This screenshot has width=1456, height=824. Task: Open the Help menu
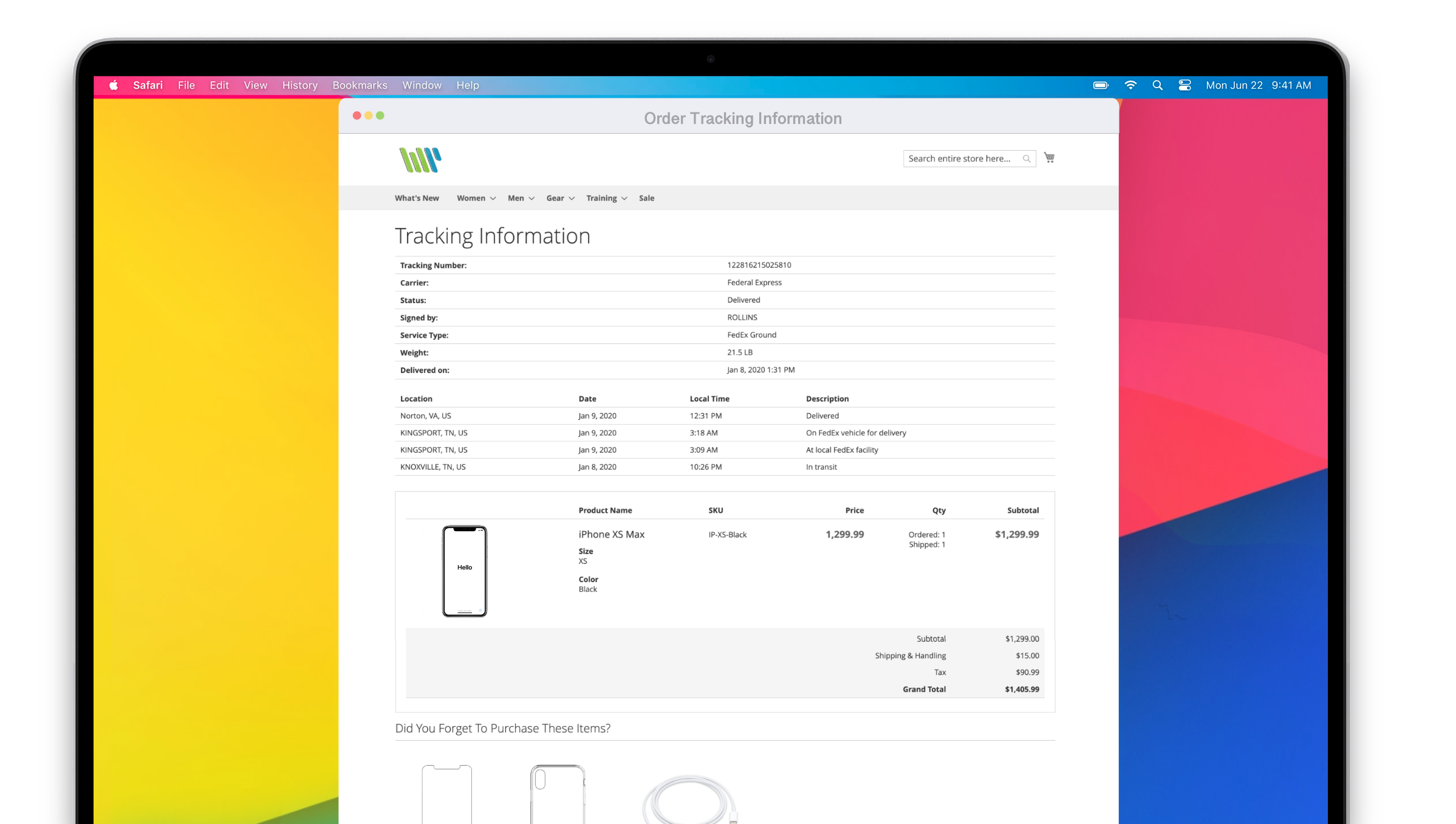(468, 85)
